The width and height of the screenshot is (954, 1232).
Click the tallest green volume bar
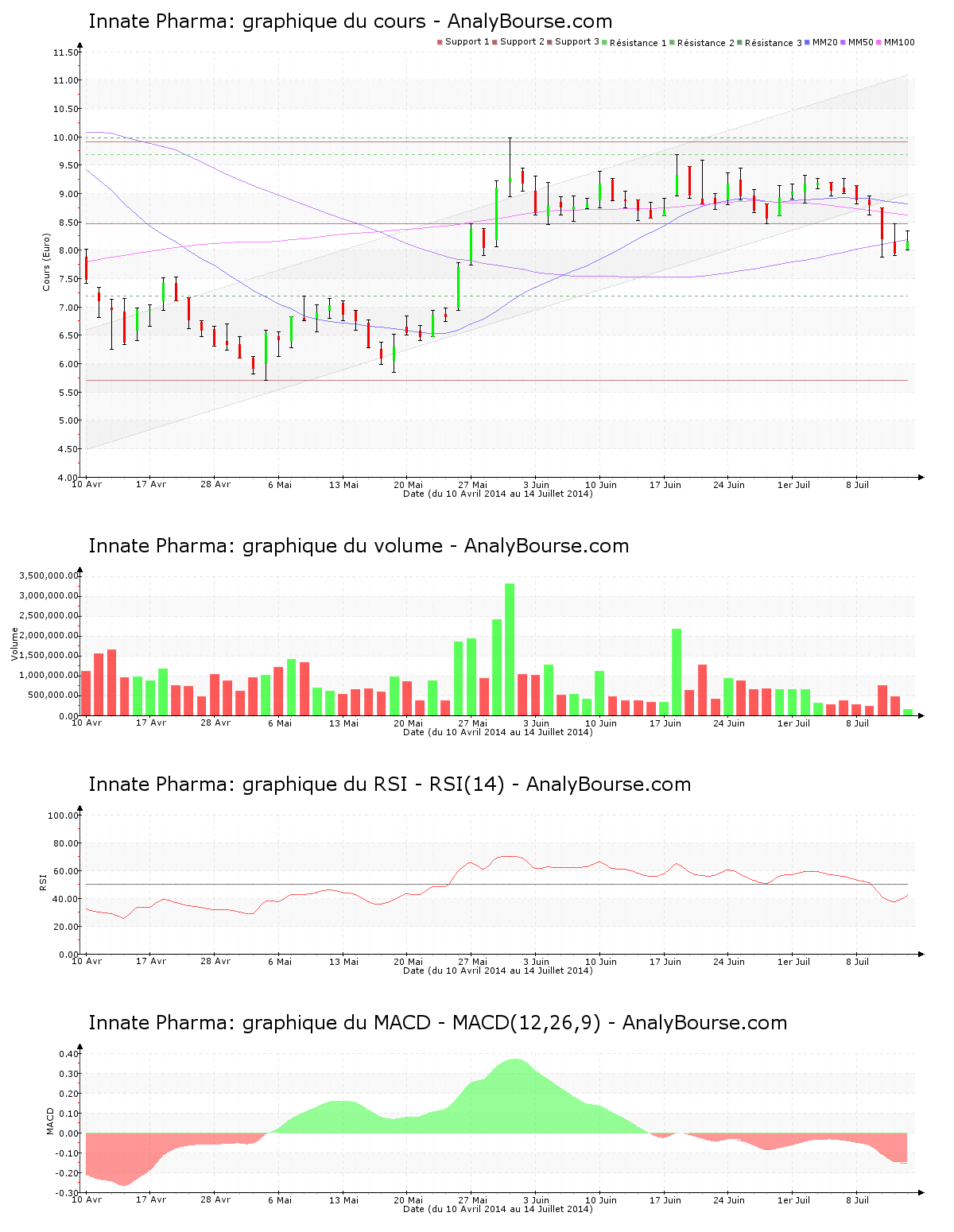pyautogui.click(x=510, y=649)
